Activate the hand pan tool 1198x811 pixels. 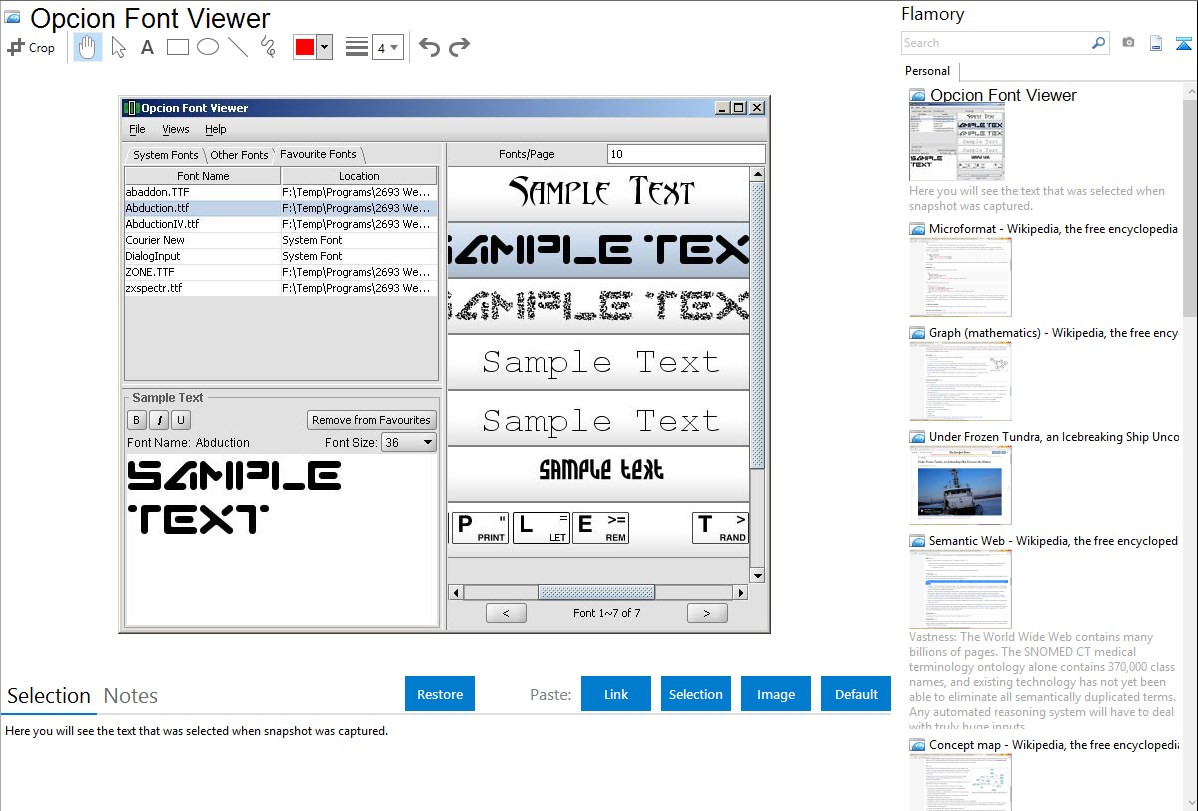88,47
